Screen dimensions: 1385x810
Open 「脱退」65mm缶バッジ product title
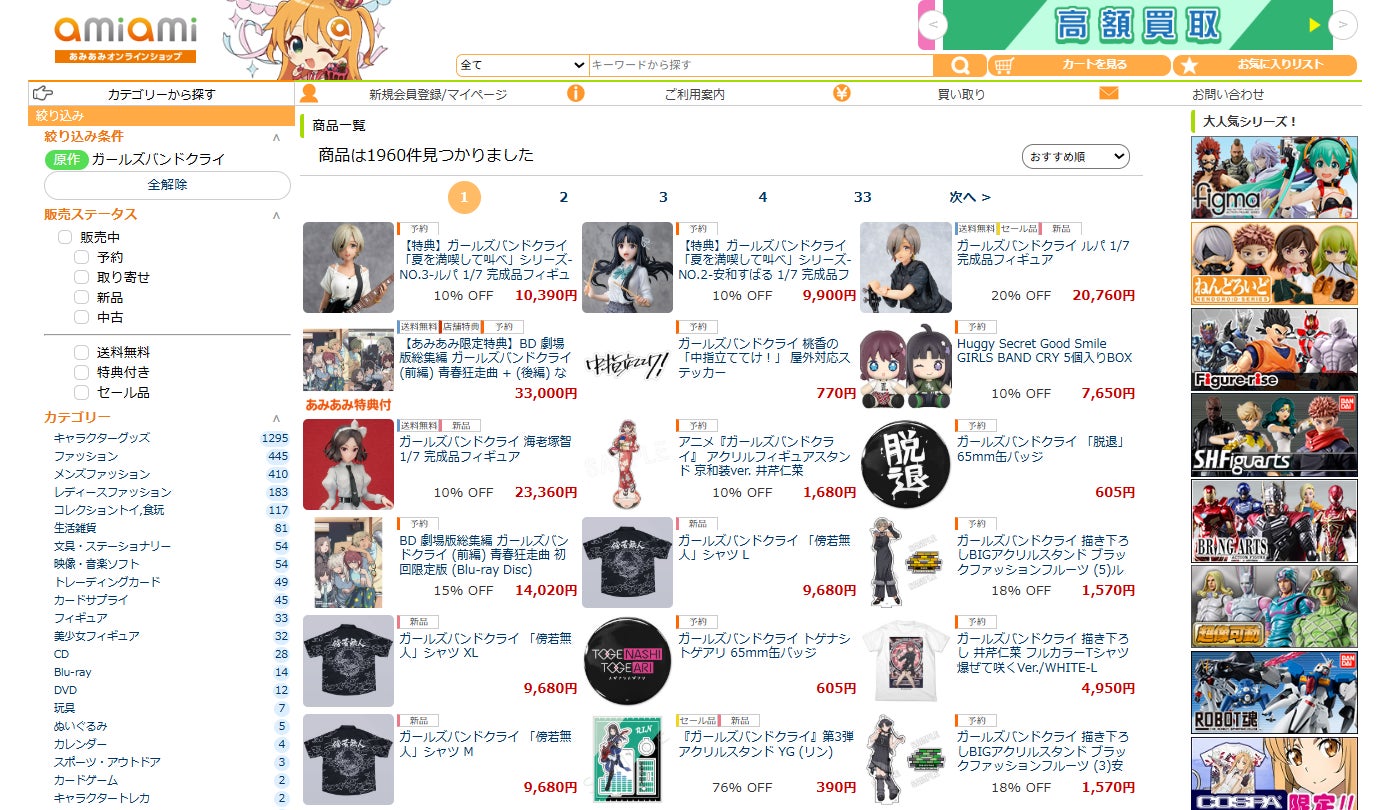point(1043,449)
